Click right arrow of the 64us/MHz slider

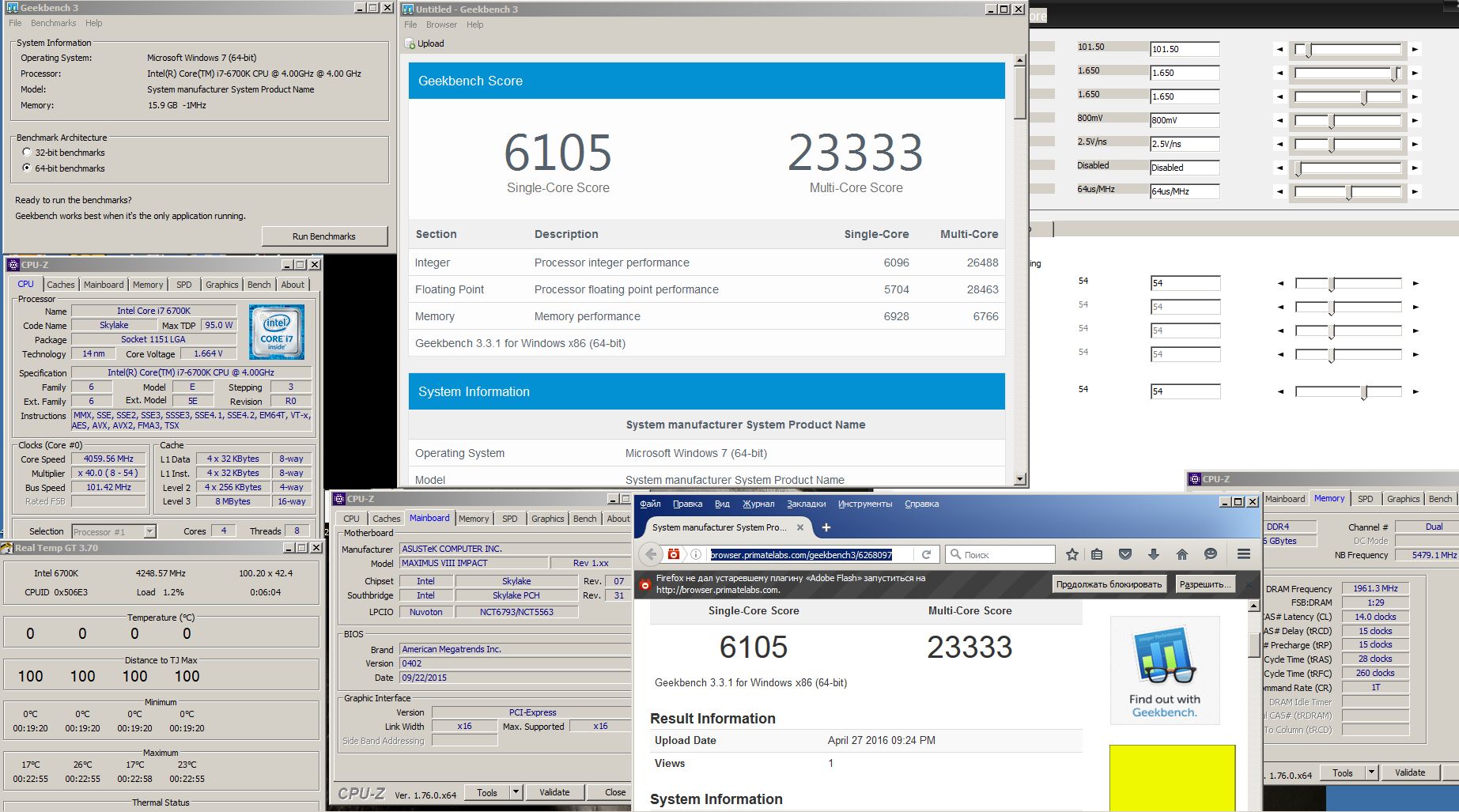click(1415, 191)
